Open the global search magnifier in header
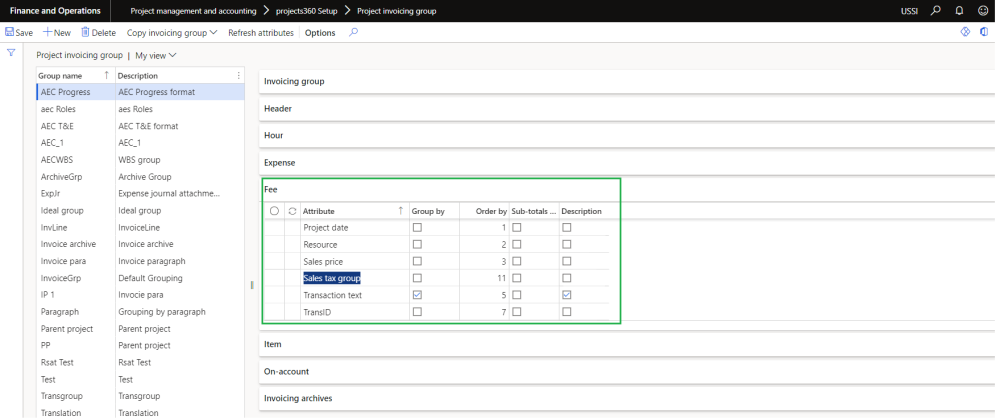Viewport: 1000px width, 420px height. [x=936, y=10]
